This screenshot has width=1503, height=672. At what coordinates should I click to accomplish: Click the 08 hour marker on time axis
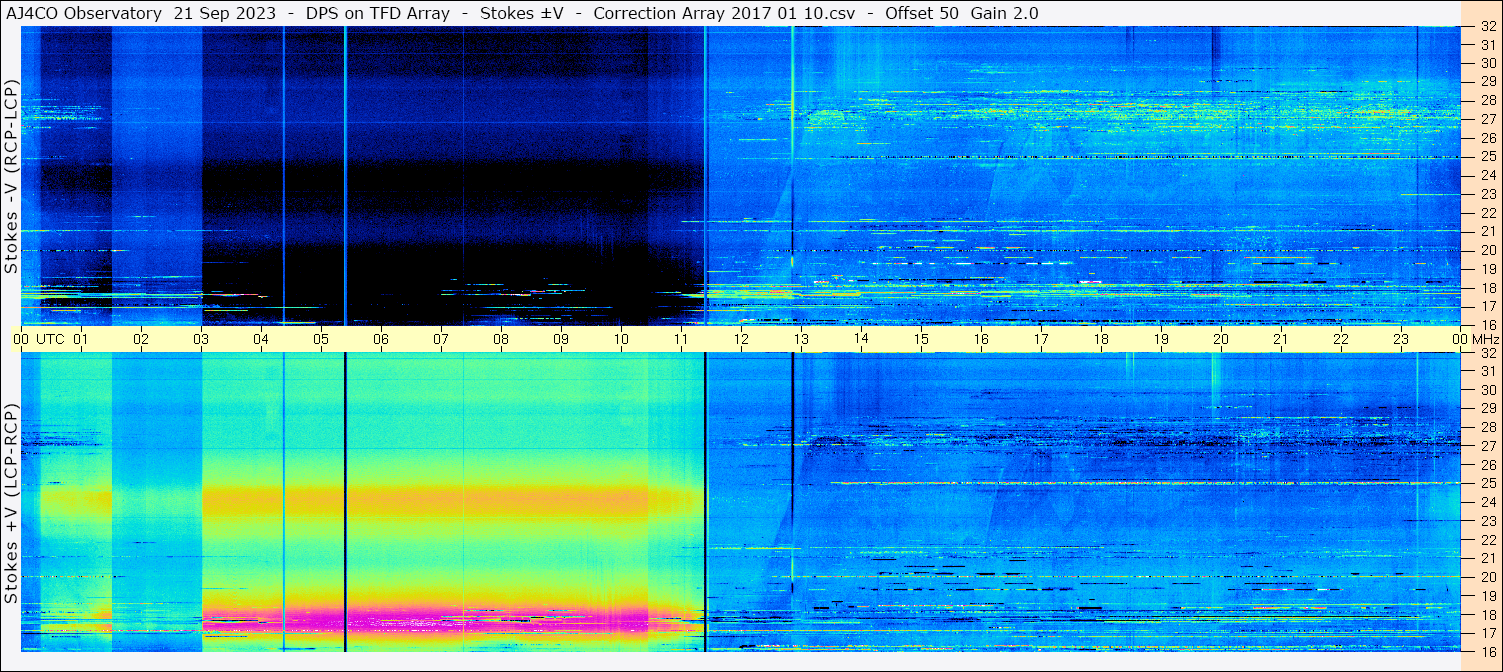point(501,339)
